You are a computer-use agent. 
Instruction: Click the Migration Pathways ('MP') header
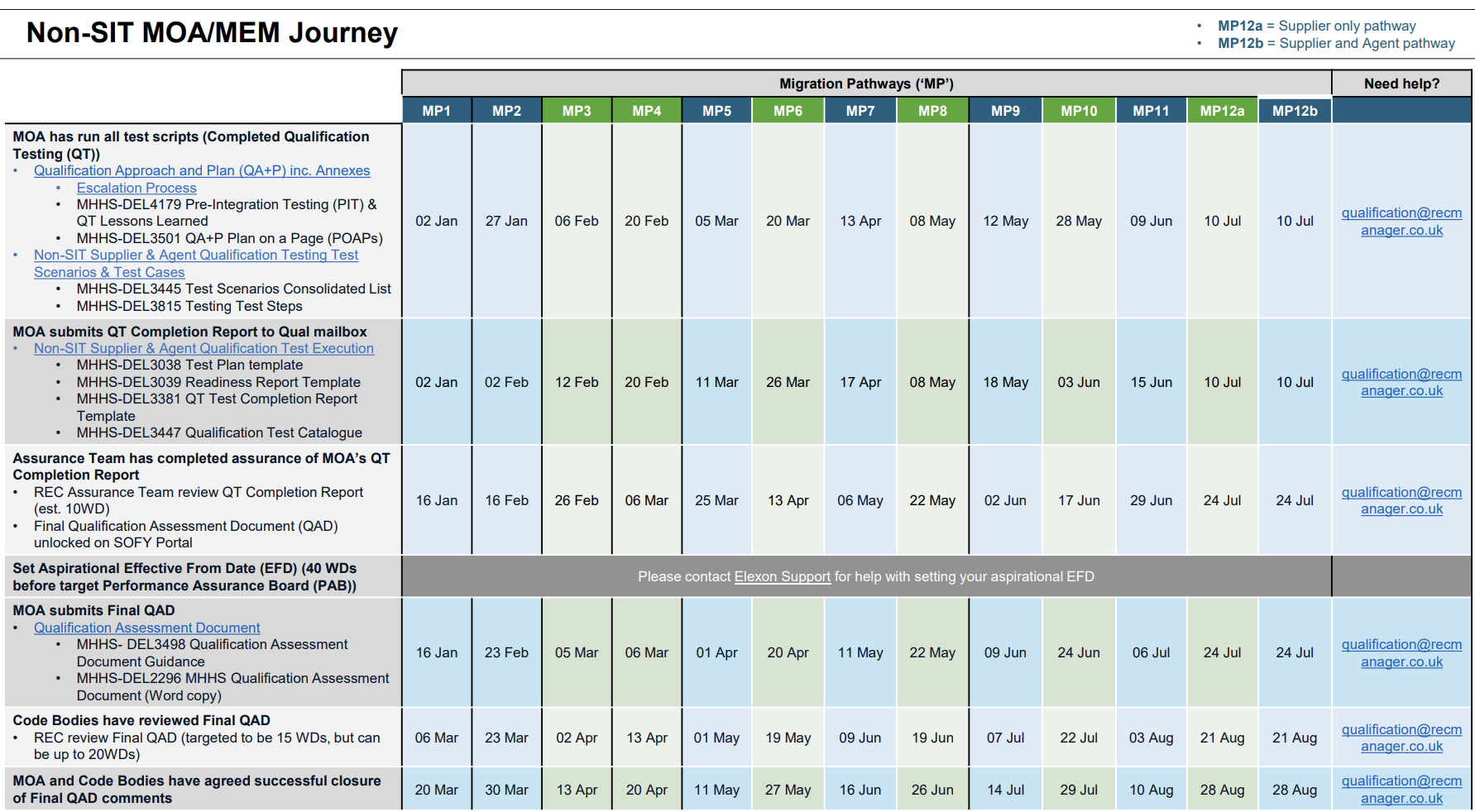(866, 84)
